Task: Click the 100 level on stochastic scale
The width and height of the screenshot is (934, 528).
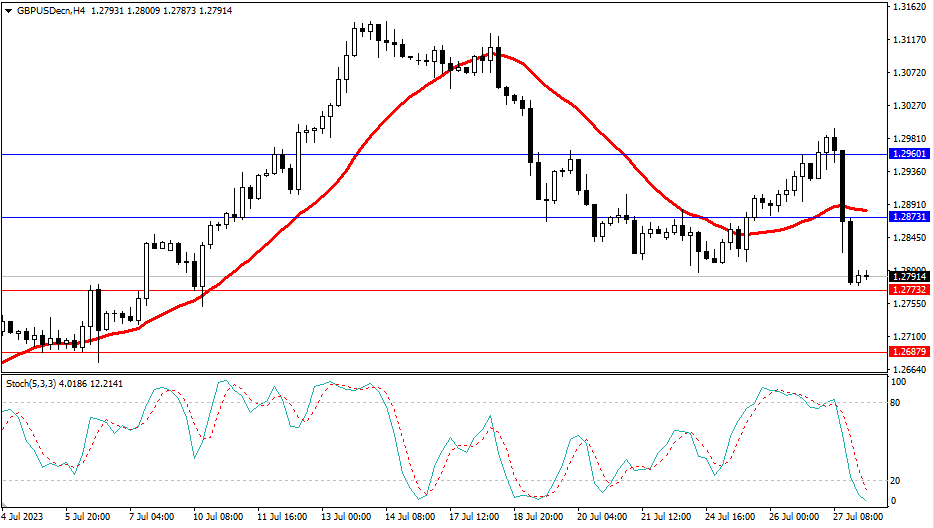Action: (x=898, y=382)
